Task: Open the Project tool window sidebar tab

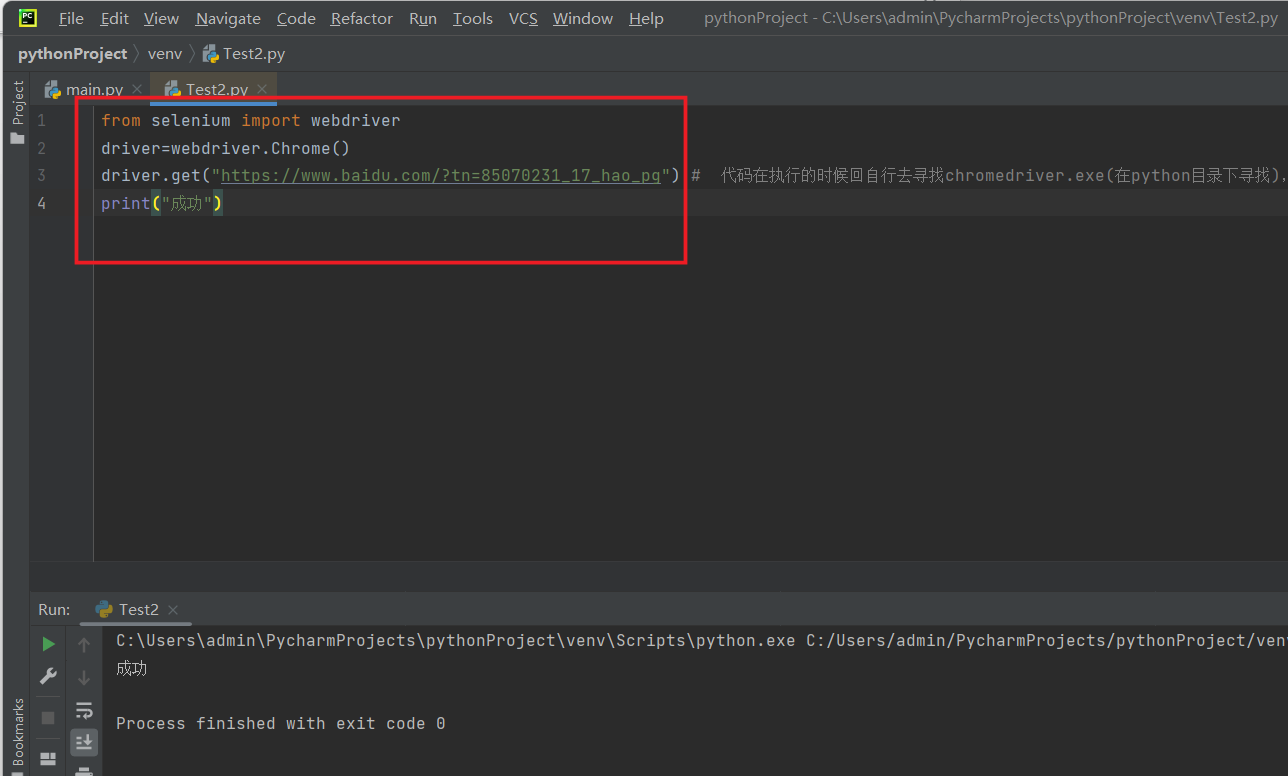Action: [x=17, y=113]
